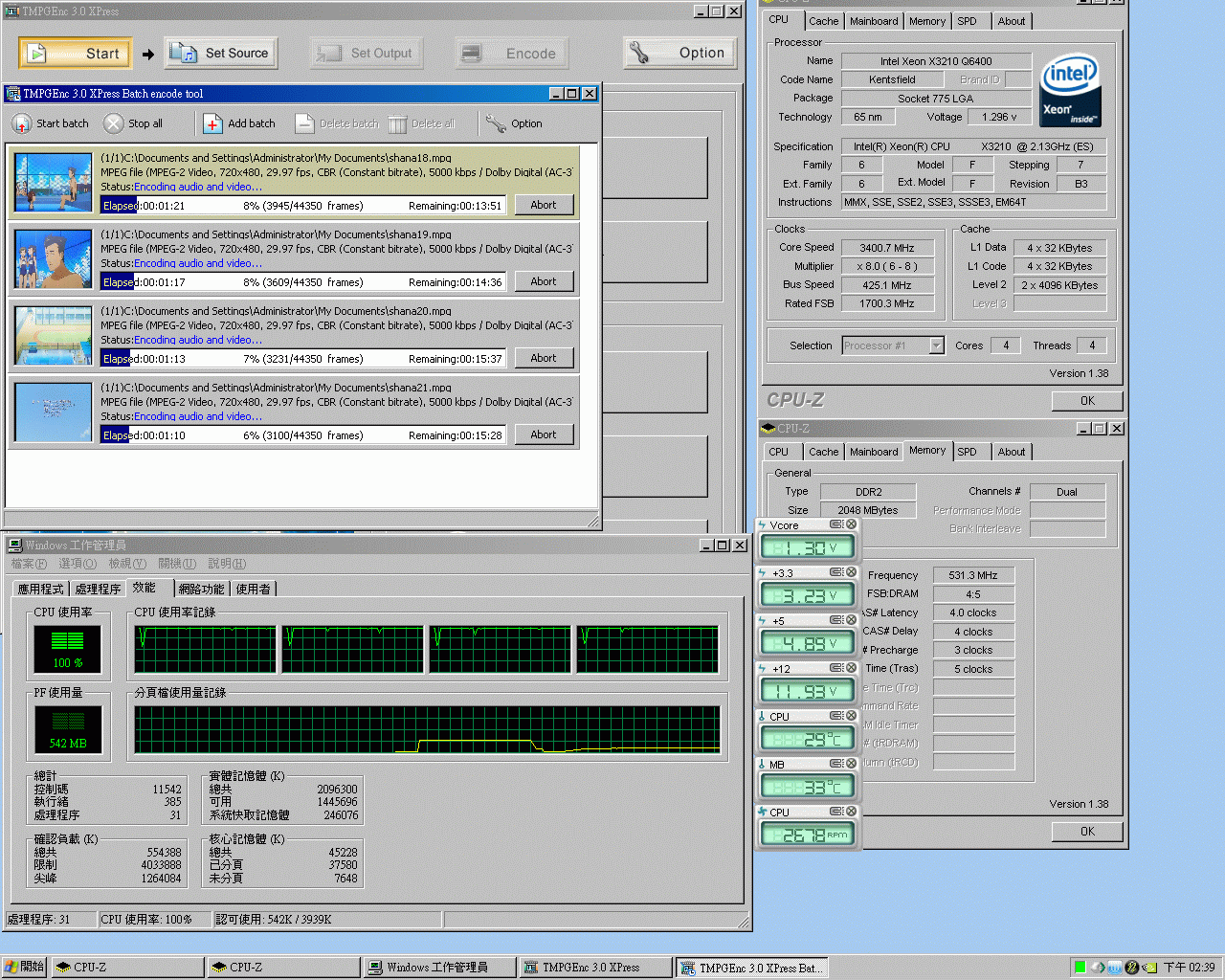Switch to 網路功能 tab in Task Manager

point(201,589)
